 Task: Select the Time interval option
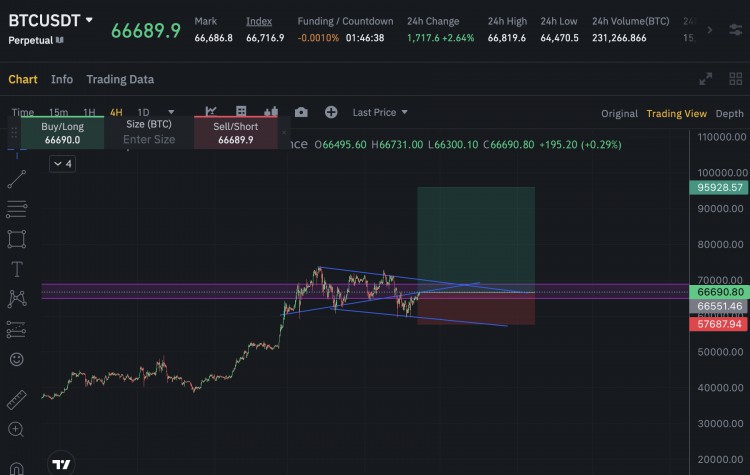click(x=22, y=112)
